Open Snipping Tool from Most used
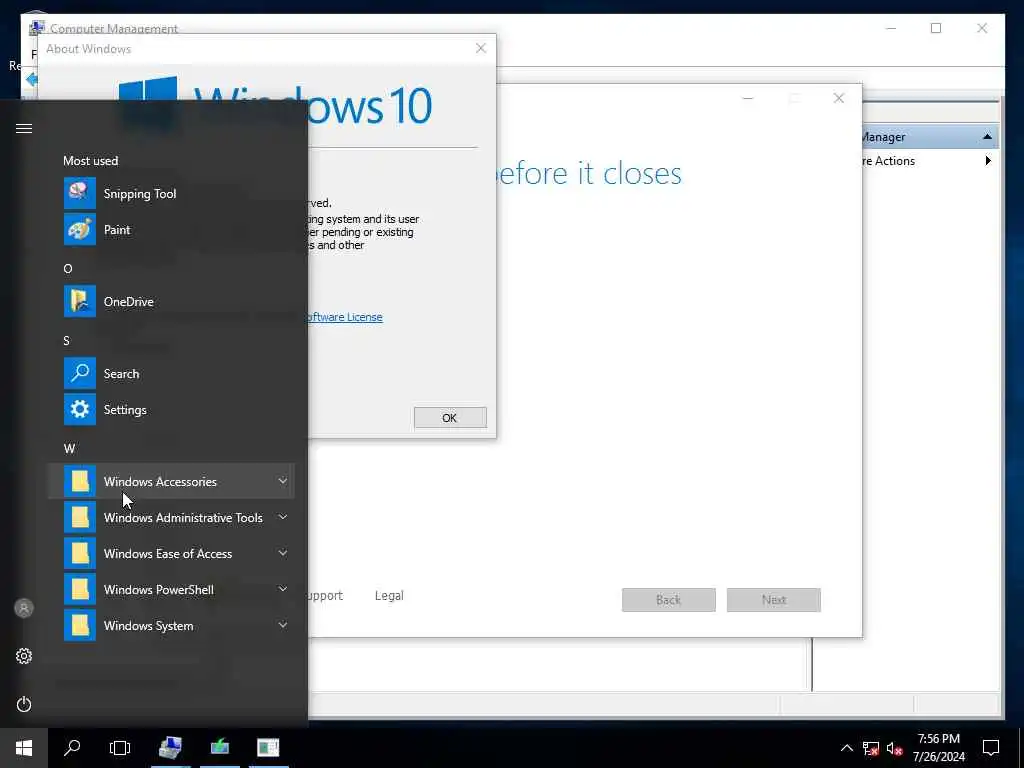Screen dimensions: 1024x768 (x=171, y=194)
